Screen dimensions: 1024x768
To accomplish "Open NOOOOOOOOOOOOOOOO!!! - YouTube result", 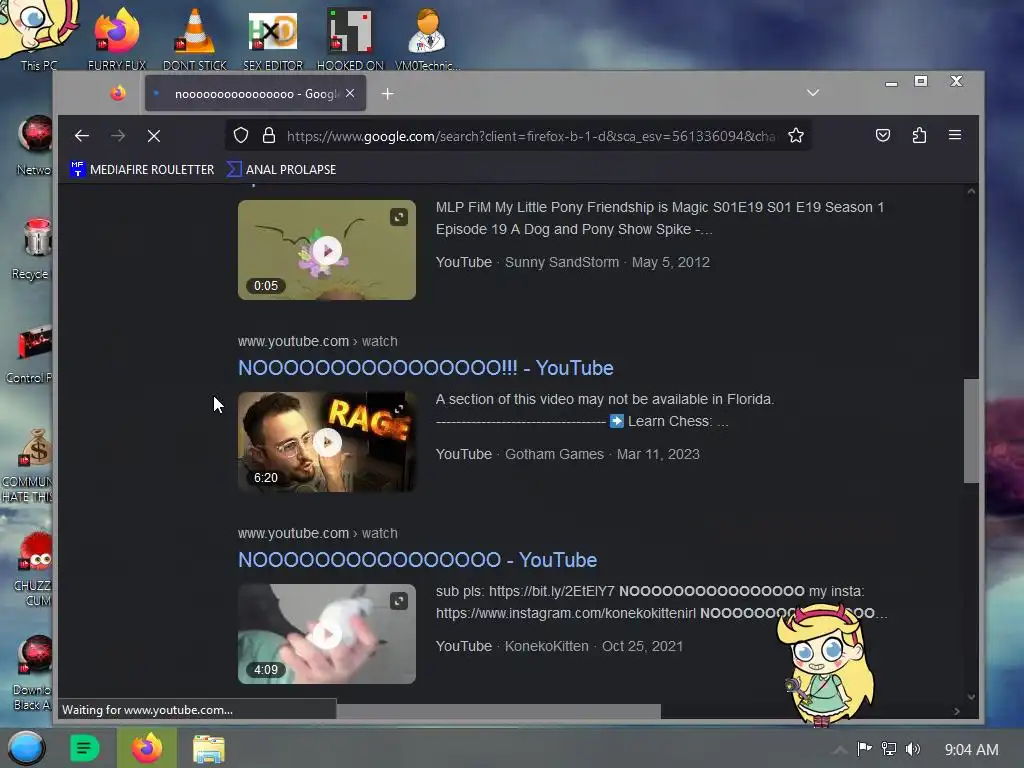I will pos(426,368).
